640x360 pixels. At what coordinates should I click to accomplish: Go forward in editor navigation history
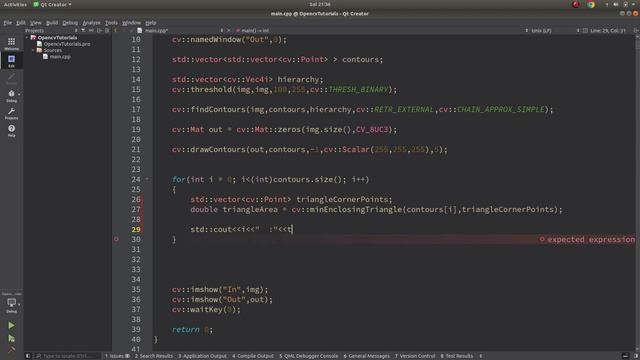coord(124,31)
